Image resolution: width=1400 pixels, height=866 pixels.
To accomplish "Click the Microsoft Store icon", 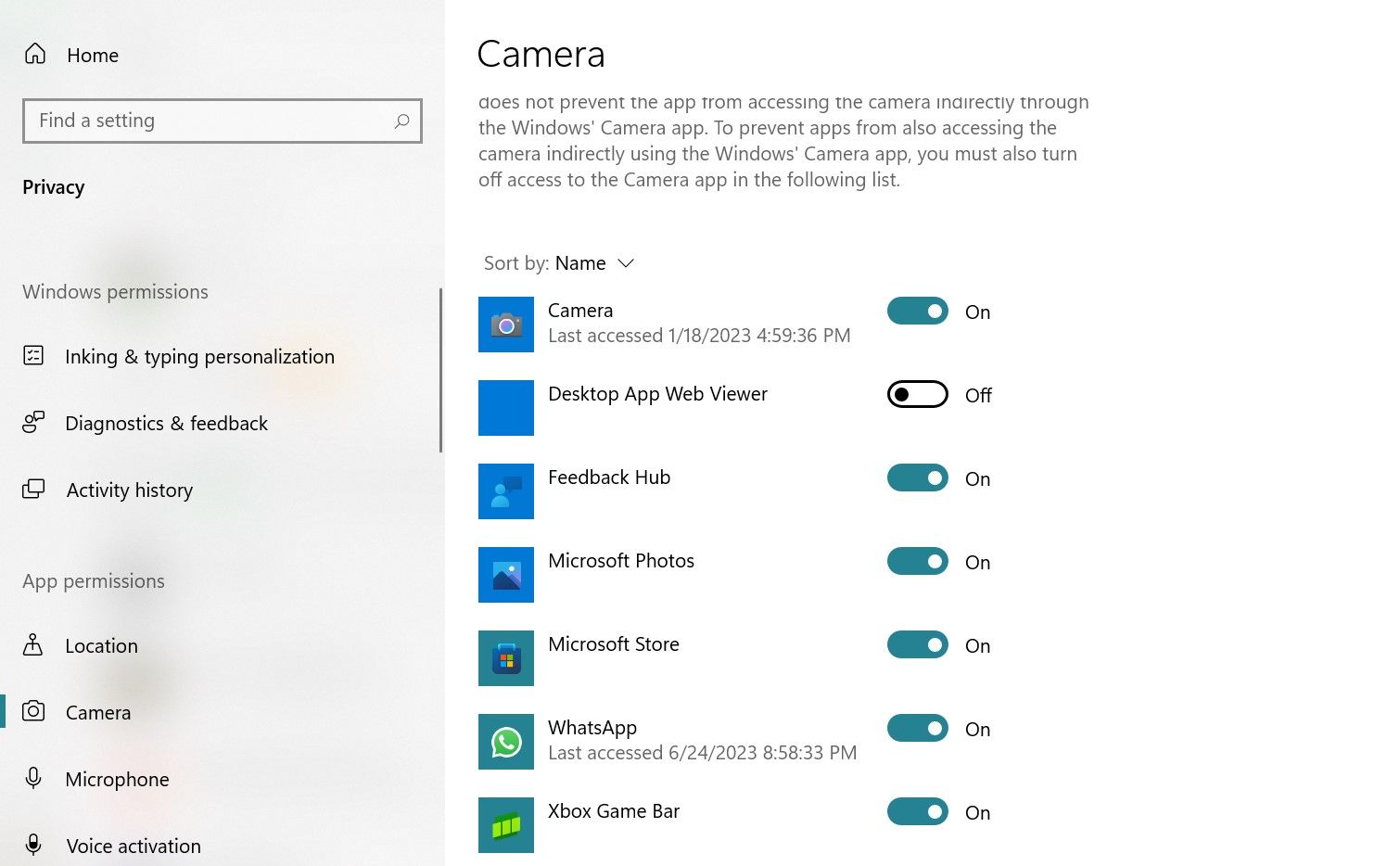I will tap(505, 658).
